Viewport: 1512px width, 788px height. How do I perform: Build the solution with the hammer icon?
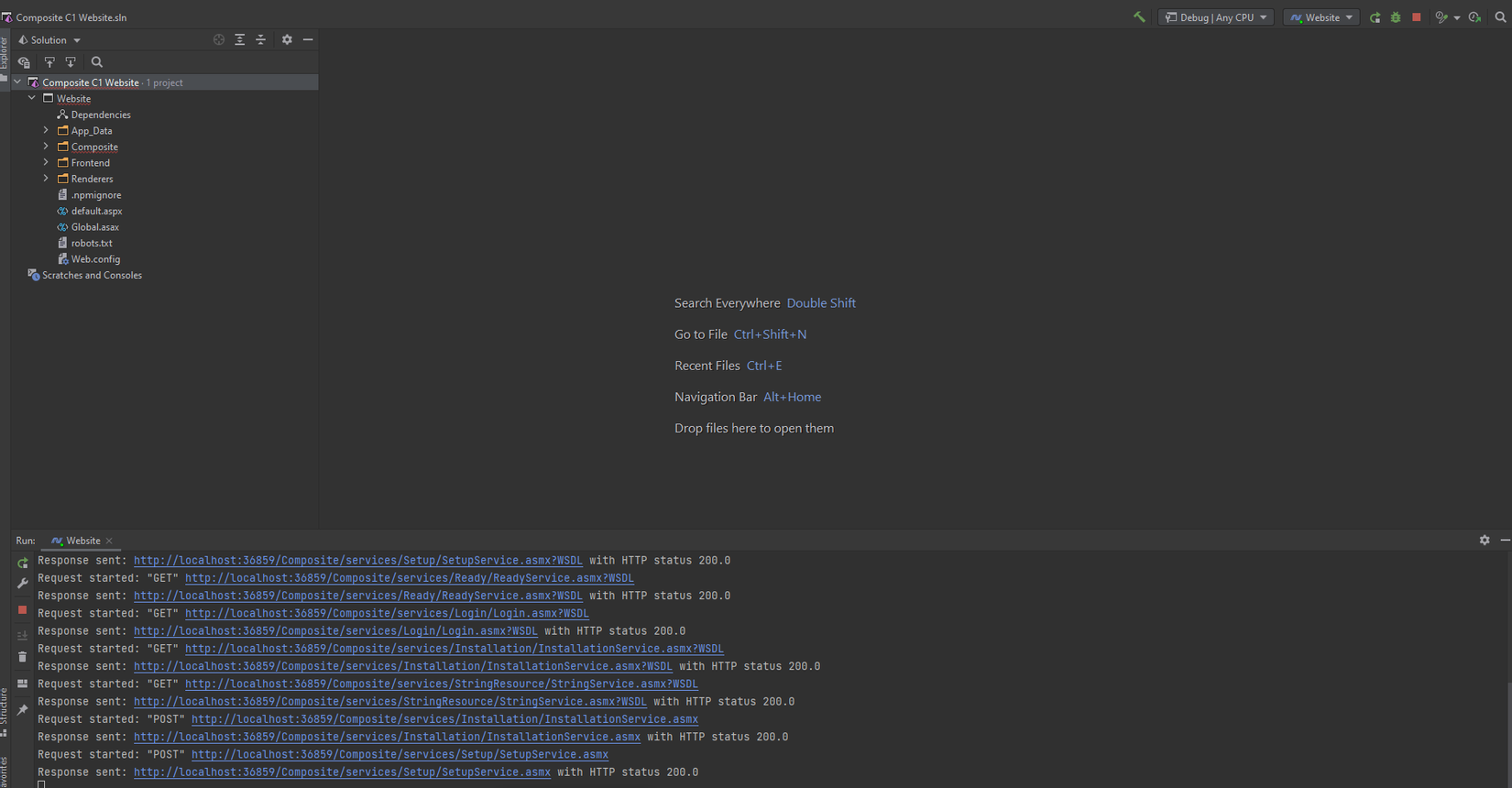click(1139, 17)
